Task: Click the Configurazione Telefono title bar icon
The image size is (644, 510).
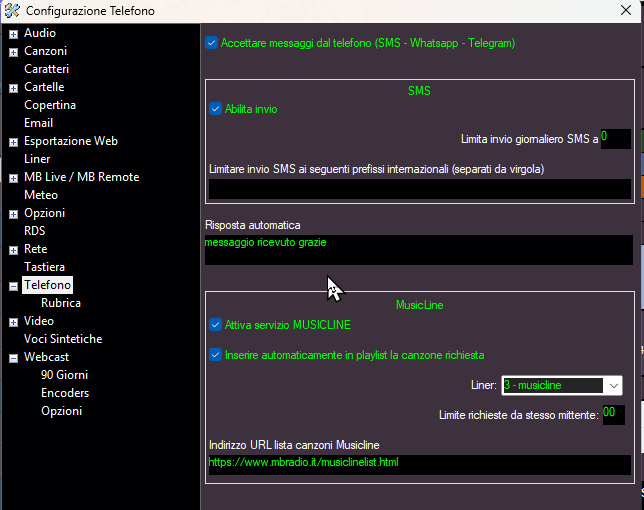Action: point(12,12)
